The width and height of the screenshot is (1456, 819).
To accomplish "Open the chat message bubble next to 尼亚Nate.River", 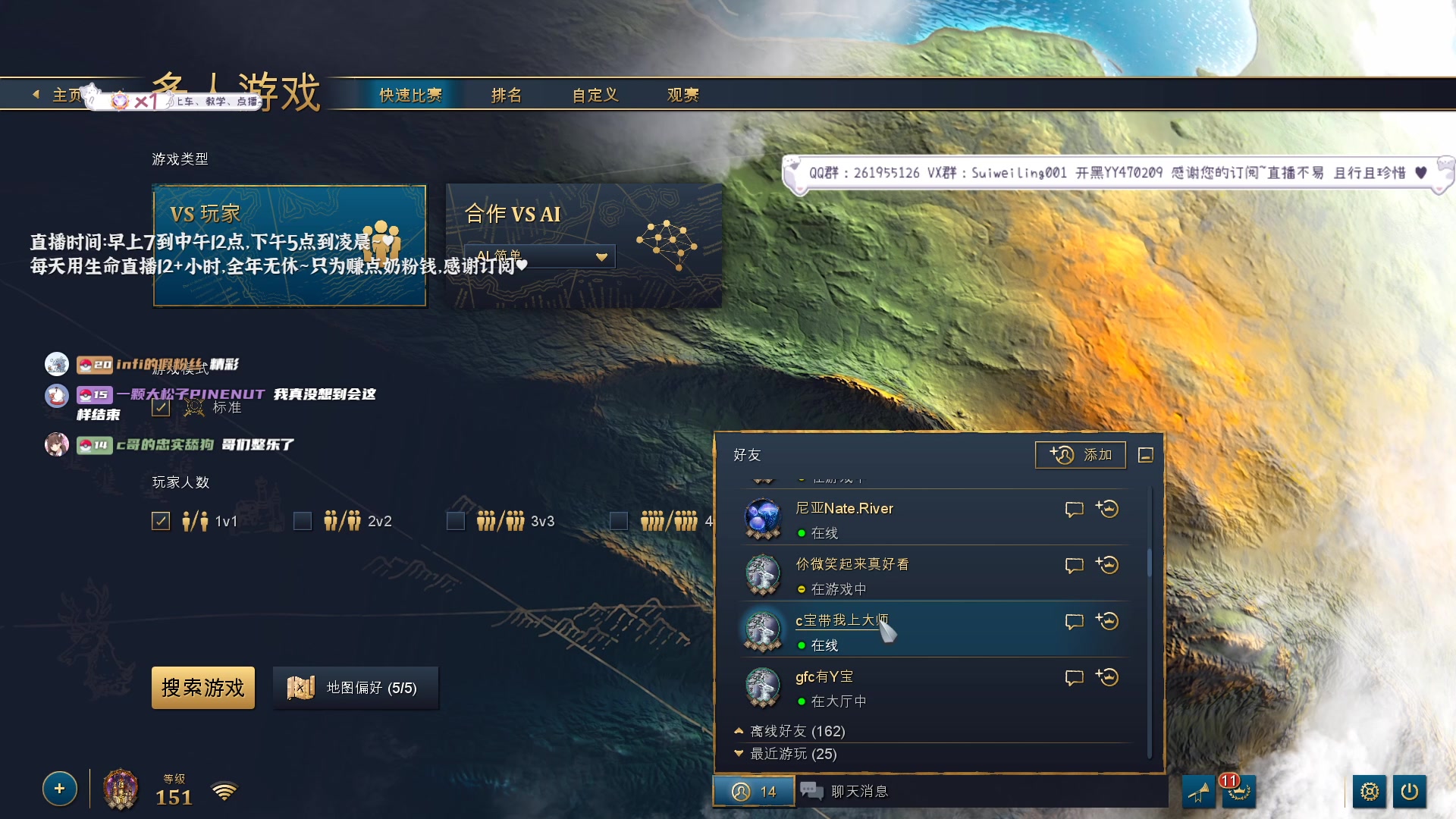I will (x=1074, y=510).
